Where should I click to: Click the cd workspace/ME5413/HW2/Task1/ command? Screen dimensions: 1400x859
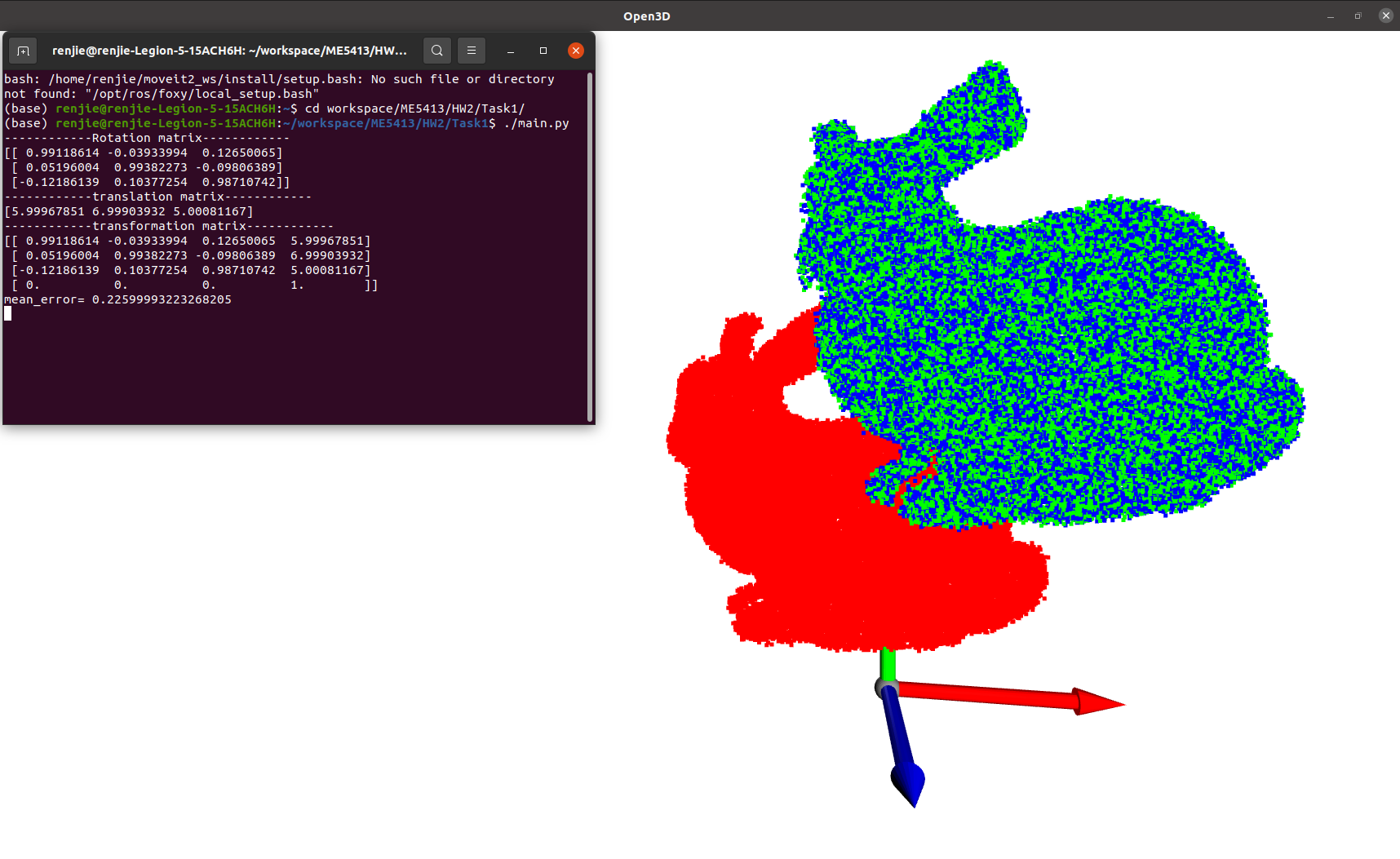pyautogui.click(x=415, y=108)
